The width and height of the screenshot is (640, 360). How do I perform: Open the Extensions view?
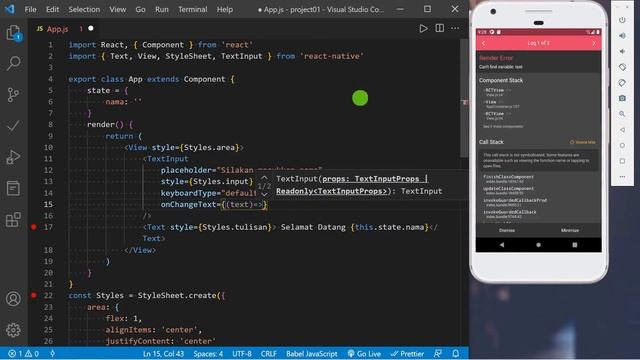coord(13,220)
